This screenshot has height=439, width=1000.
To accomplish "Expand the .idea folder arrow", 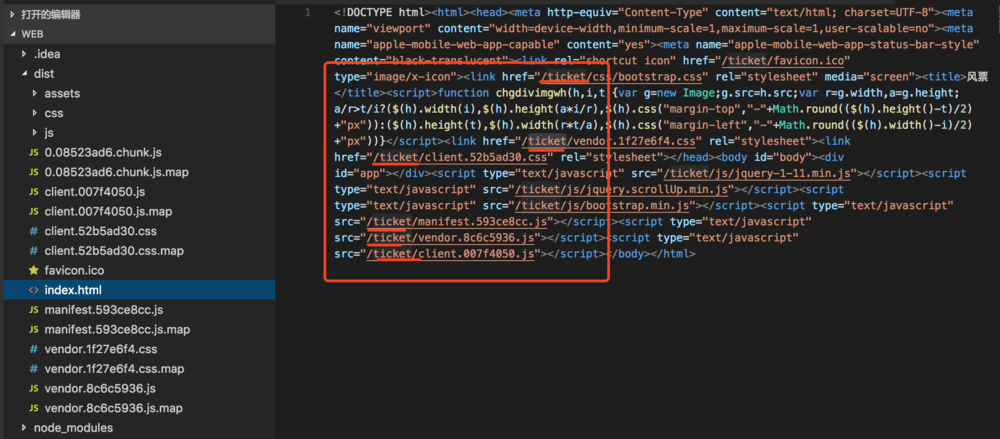I will point(24,54).
